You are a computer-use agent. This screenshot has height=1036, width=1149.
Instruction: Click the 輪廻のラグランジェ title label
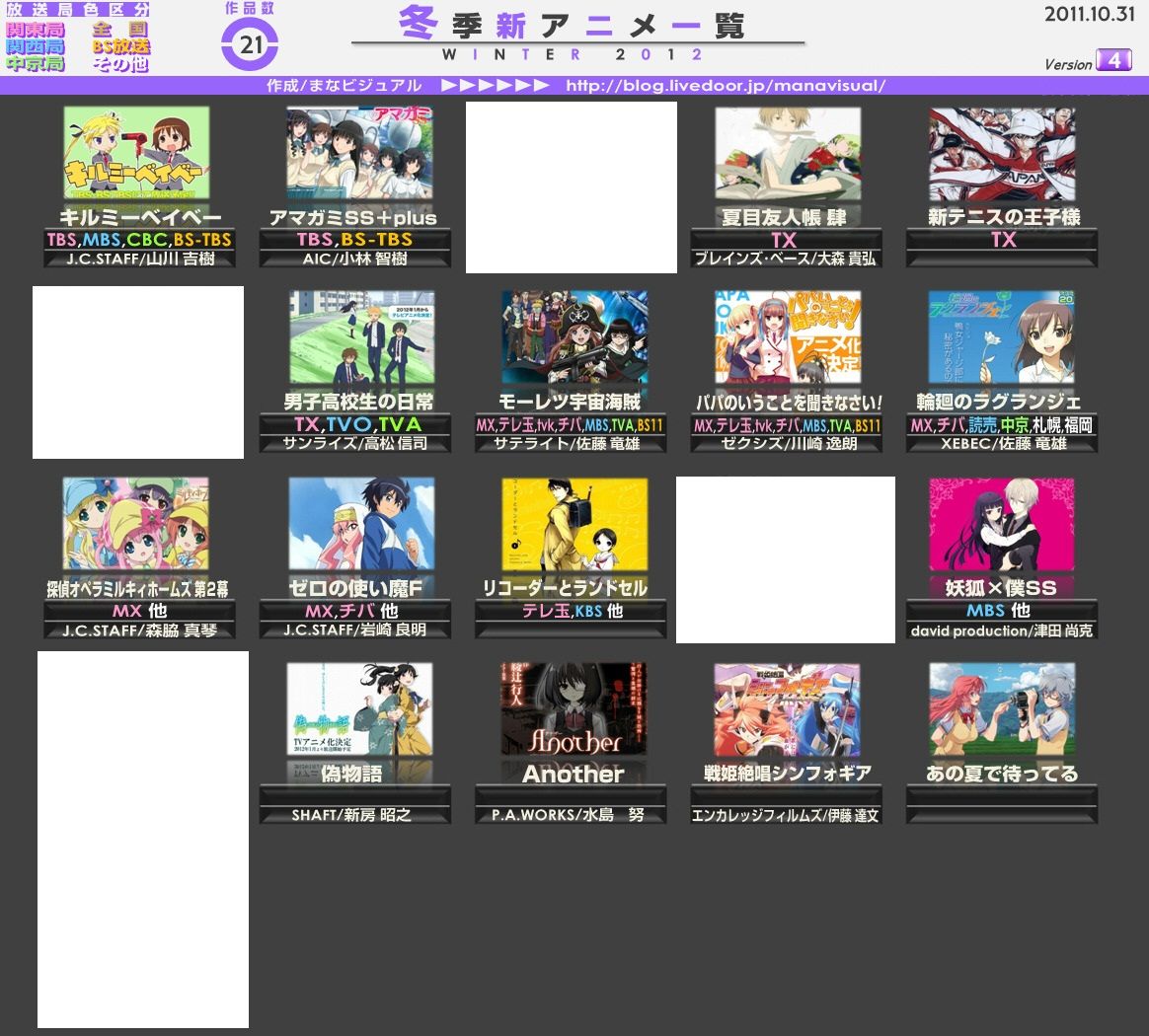click(998, 403)
